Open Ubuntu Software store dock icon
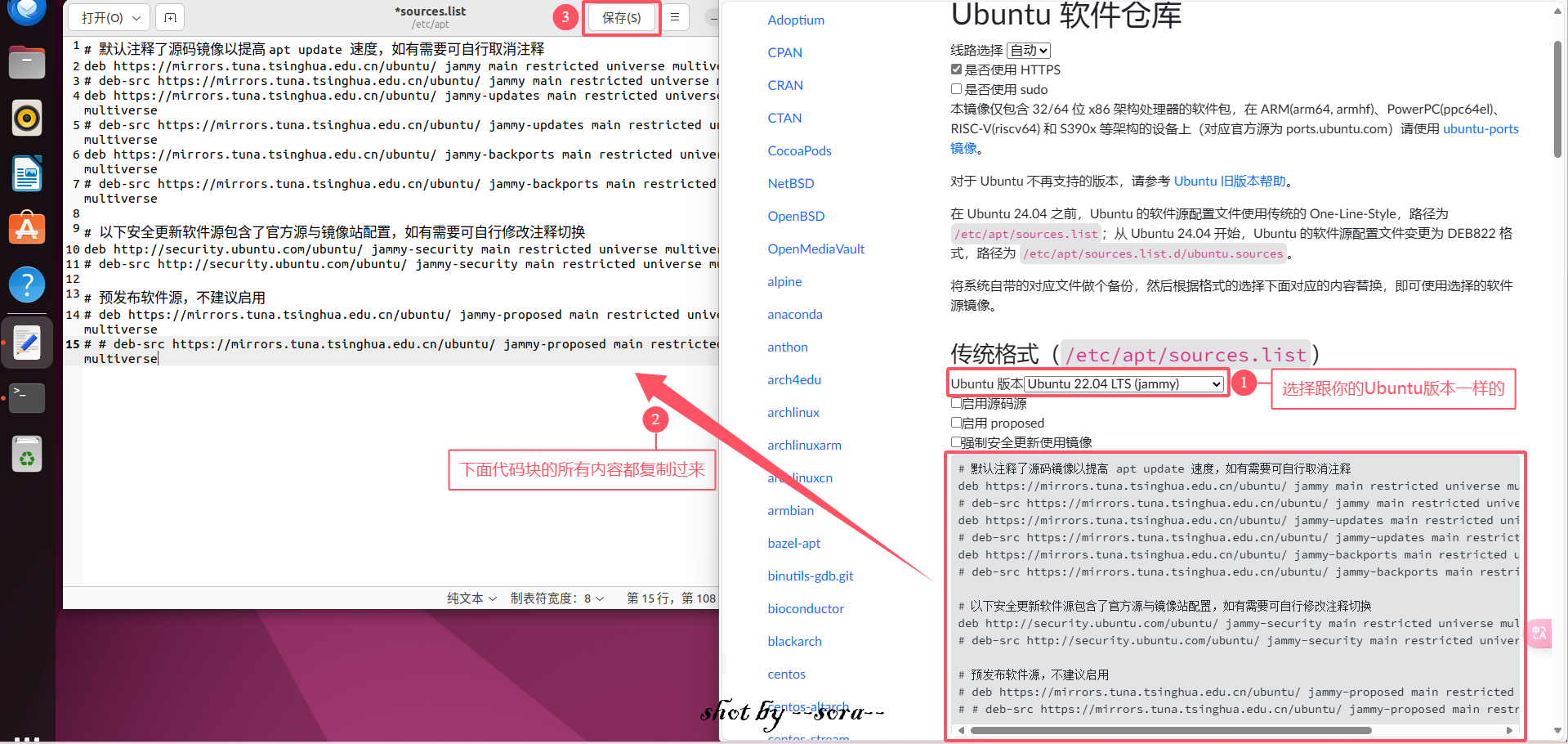Screen dimensions: 1568x744 (27, 229)
